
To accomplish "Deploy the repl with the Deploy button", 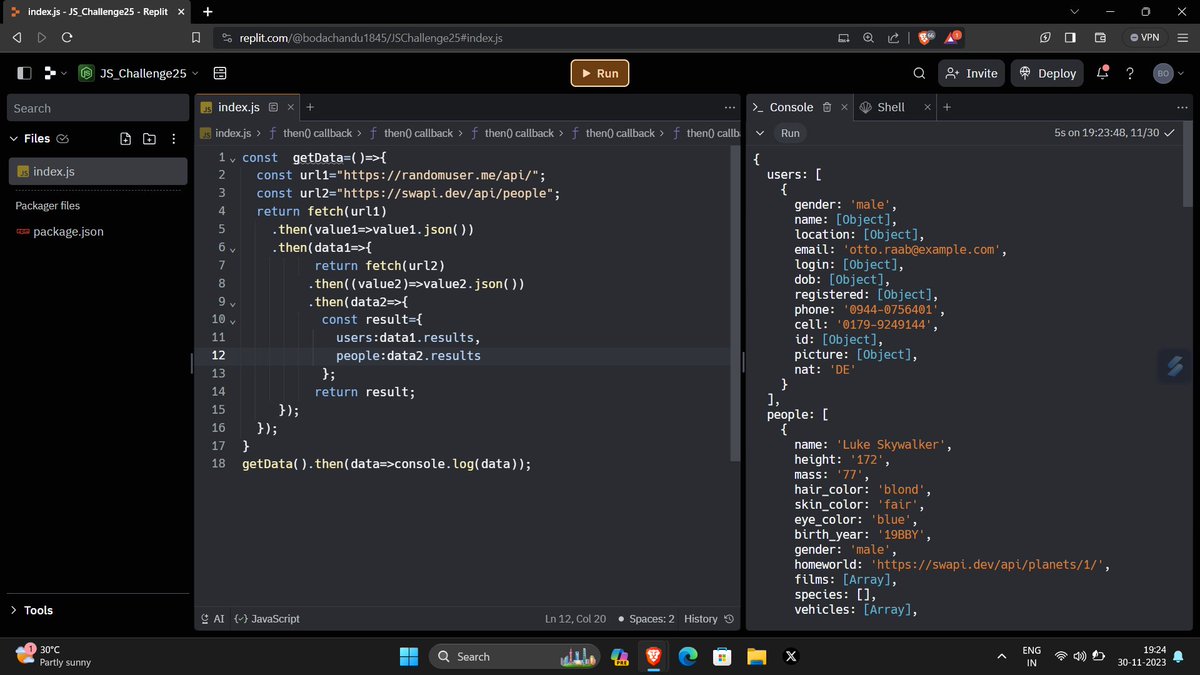I will coord(1048,73).
